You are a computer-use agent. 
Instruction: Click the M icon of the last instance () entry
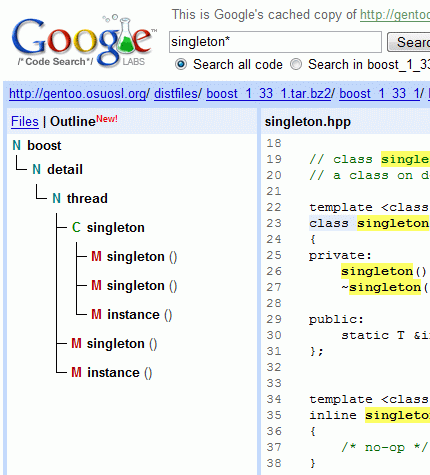[x=76, y=372]
